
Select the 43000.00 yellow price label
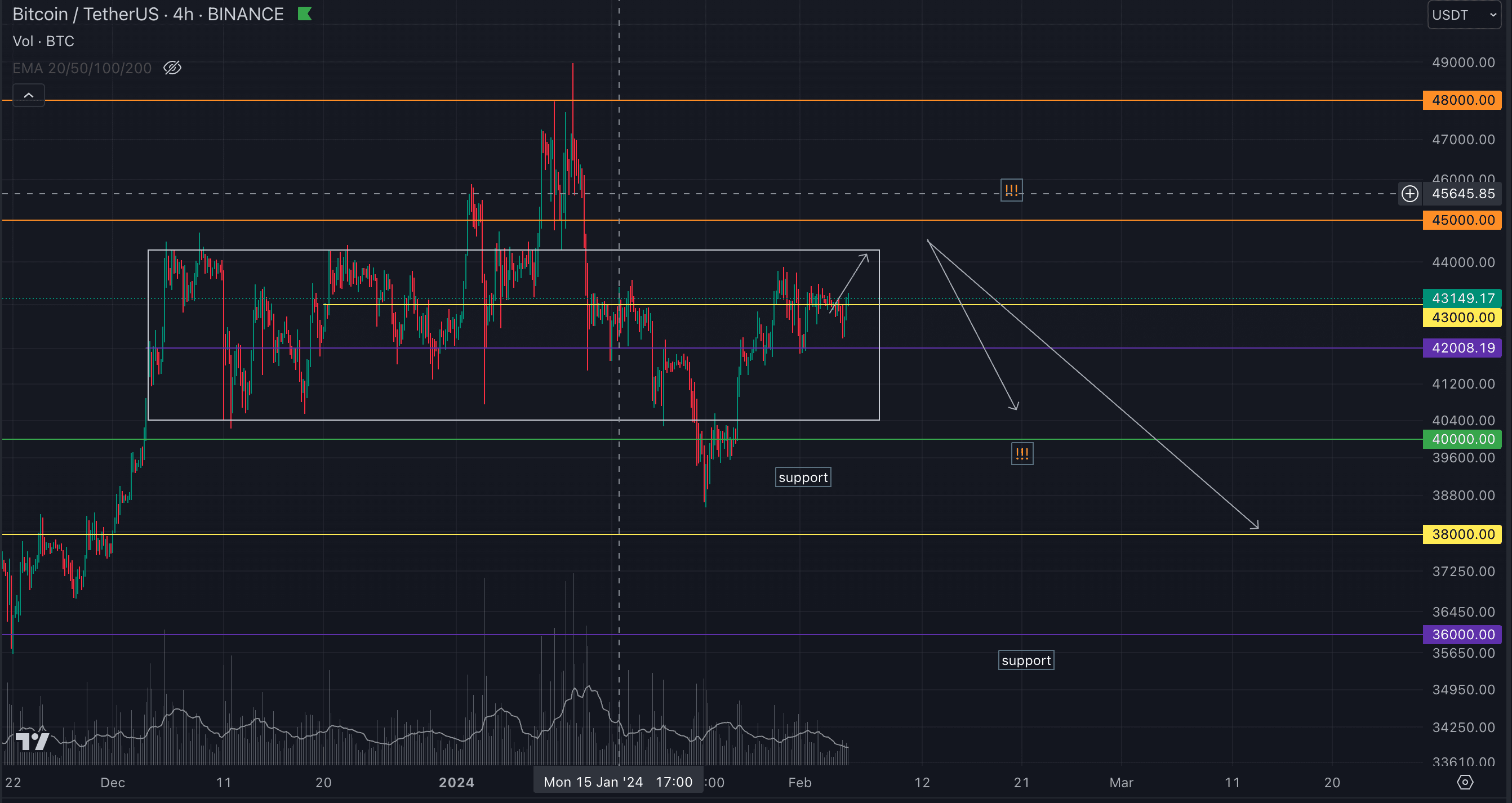(1462, 318)
